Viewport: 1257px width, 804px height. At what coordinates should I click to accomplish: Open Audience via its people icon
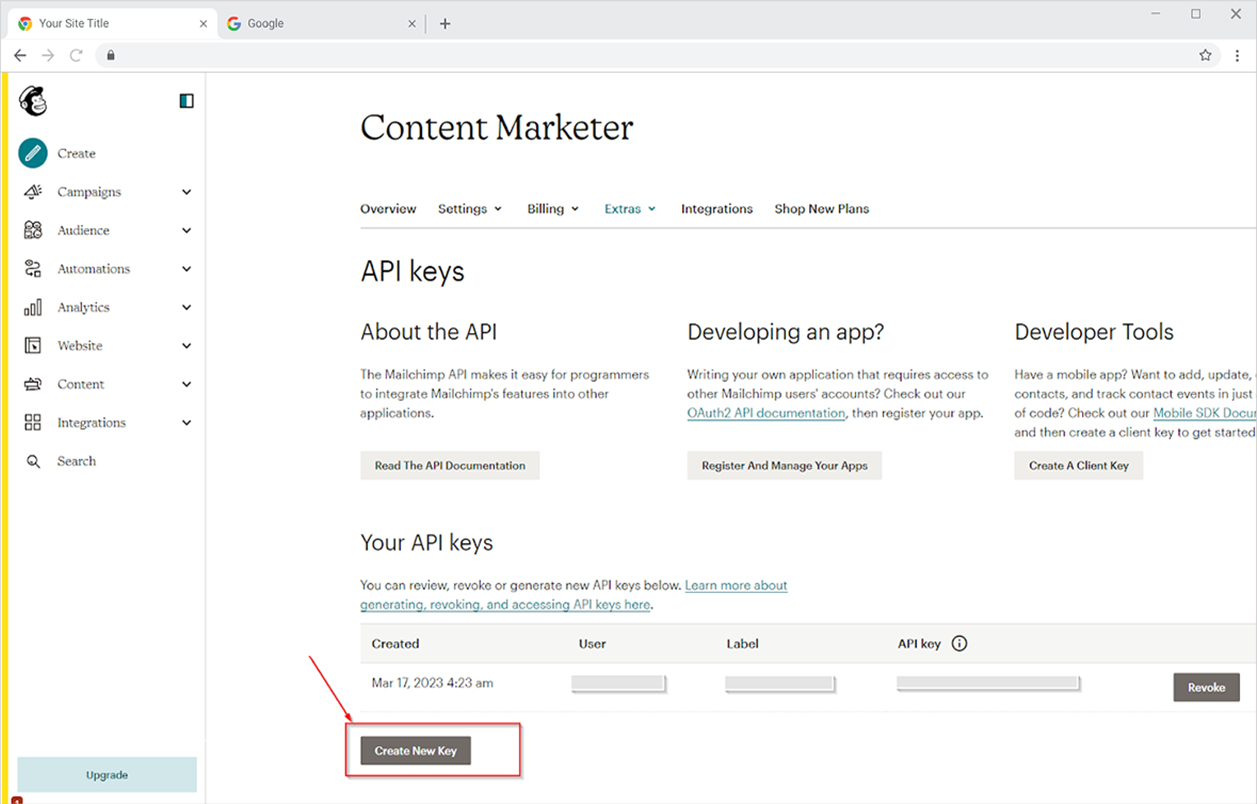pos(33,230)
